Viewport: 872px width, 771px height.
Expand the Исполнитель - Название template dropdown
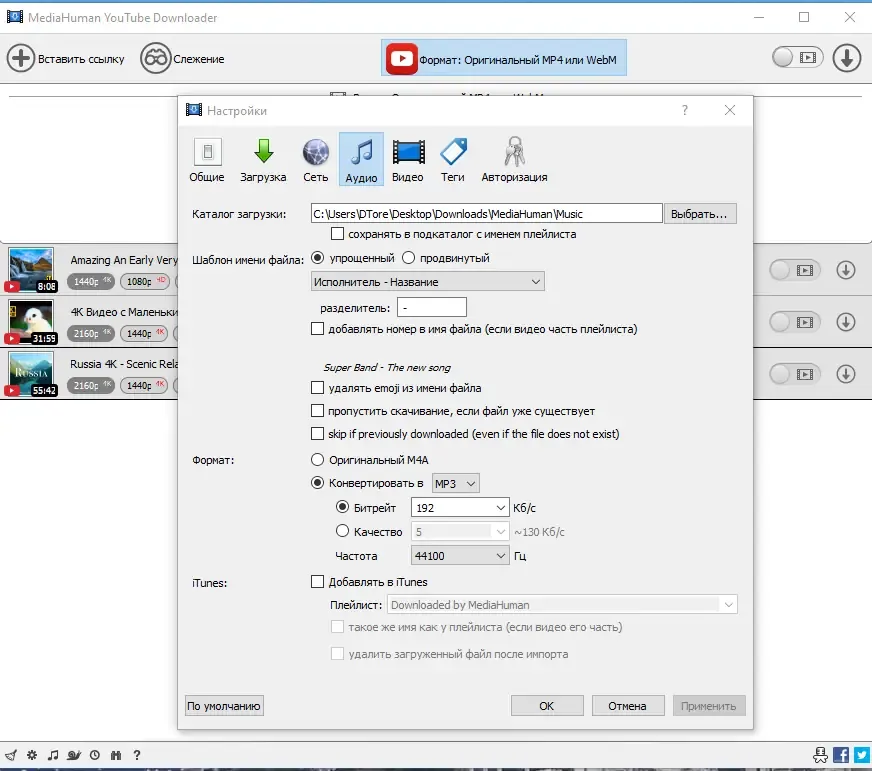click(x=427, y=281)
